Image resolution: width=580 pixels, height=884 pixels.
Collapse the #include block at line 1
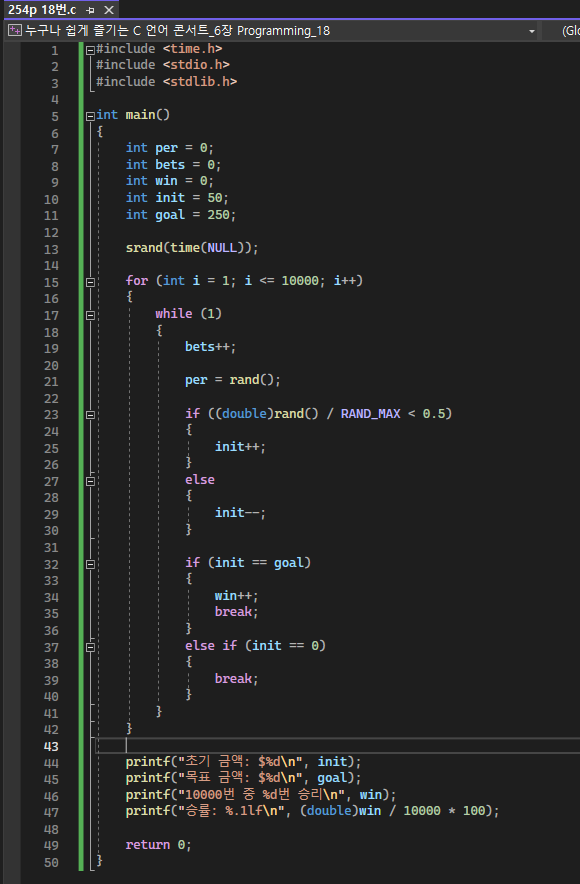[90, 50]
